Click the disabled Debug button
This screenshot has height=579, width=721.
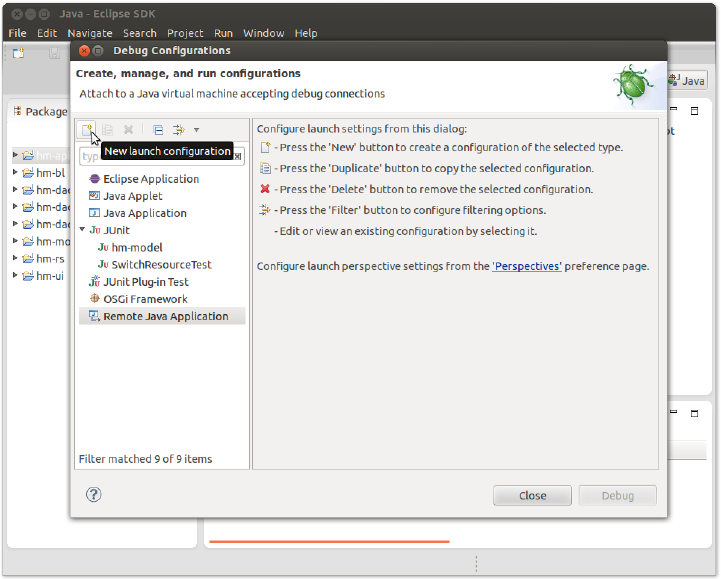point(618,496)
